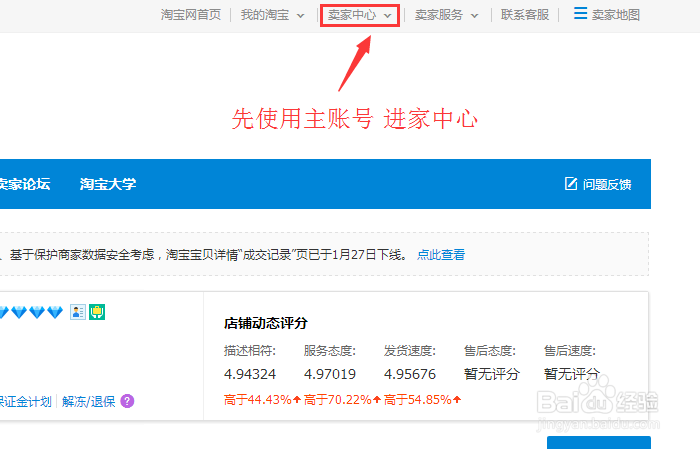Click the 点此查看 link in the notice
This screenshot has height=449, width=700.
441,255
